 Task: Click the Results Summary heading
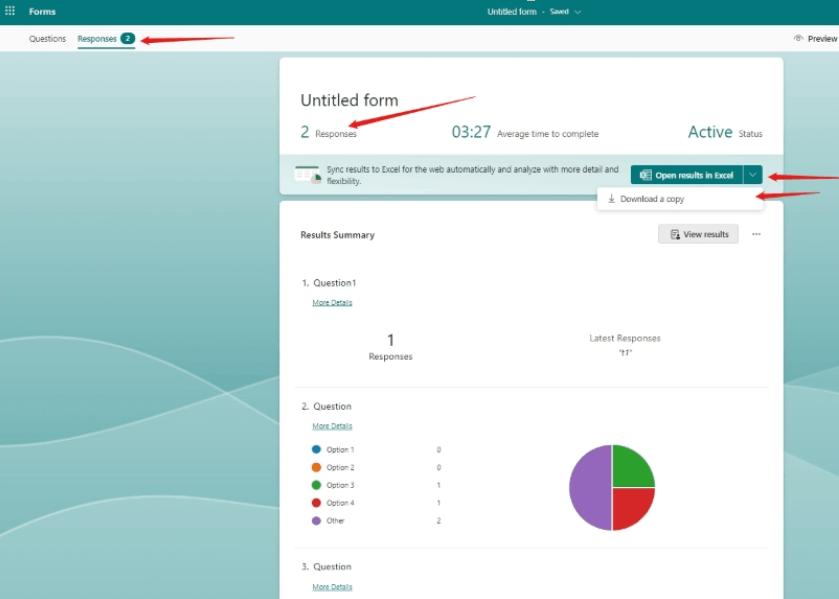coord(338,234)
